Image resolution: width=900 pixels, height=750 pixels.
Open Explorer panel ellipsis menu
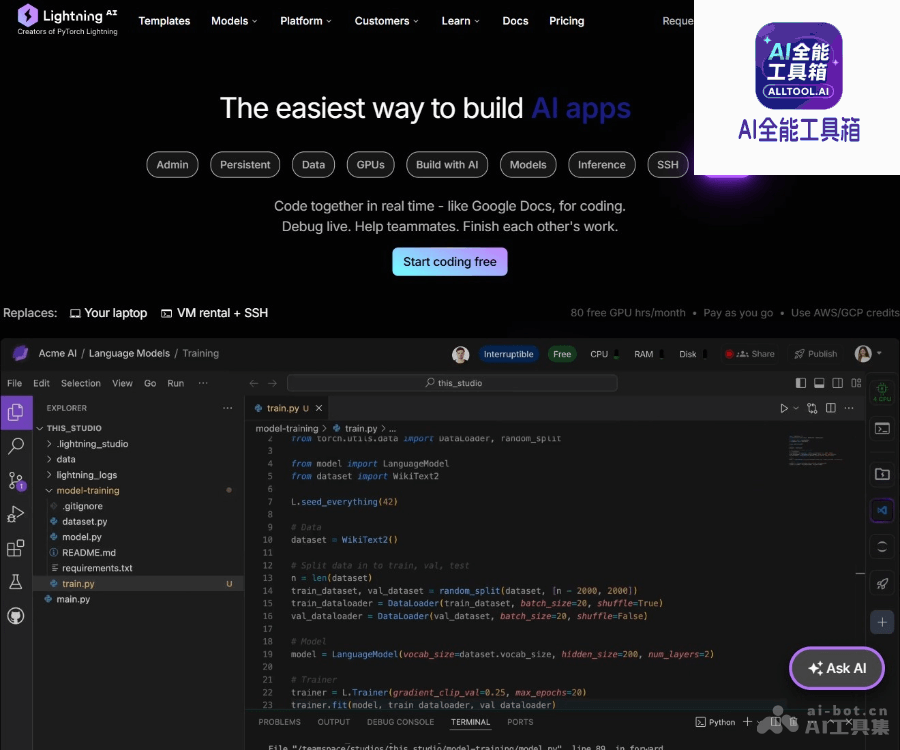[x=228, y=408]
